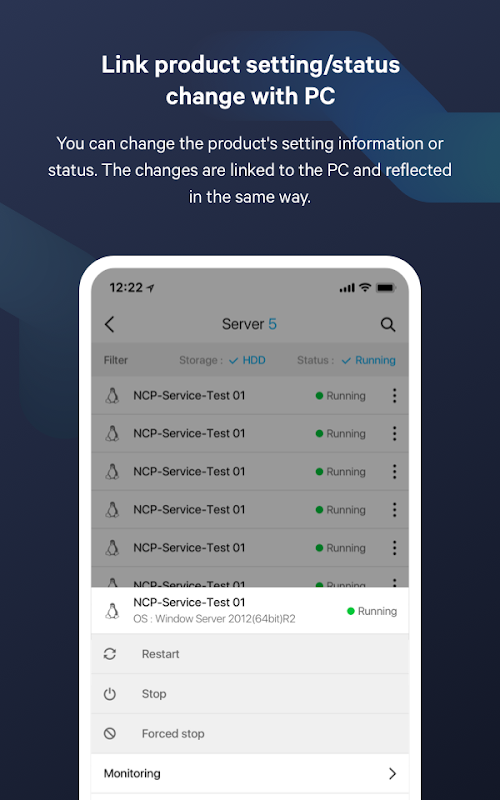Click the Linux penguin icon in the action sheet
500x800 pixels.
click(112, 611)
